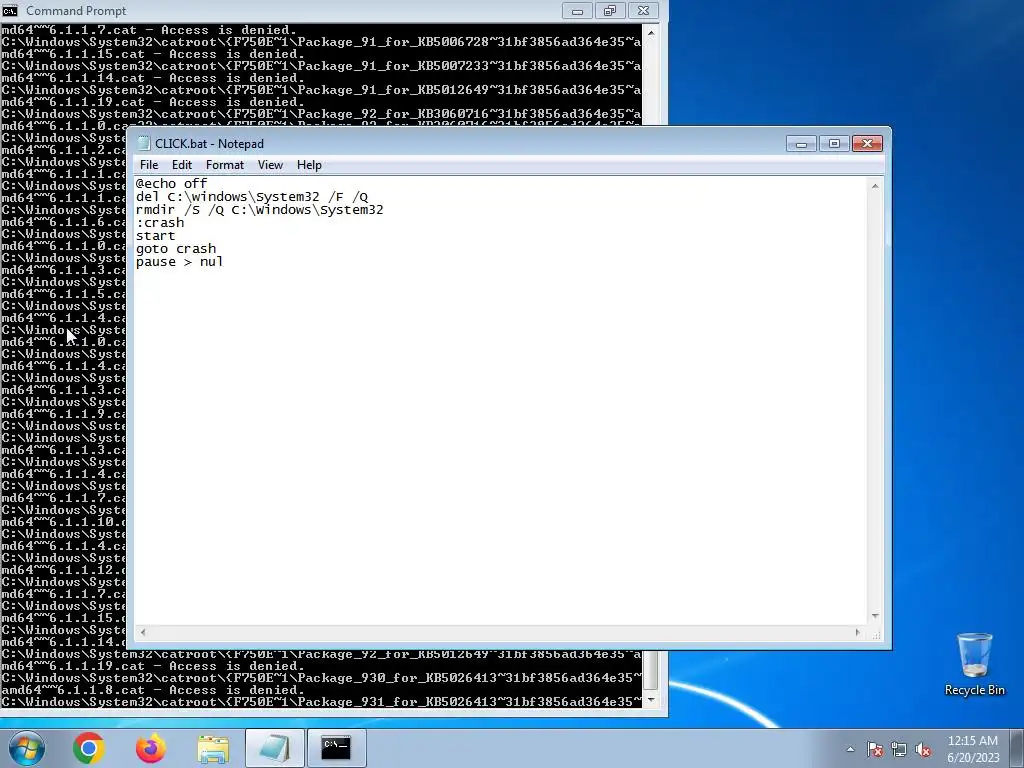This screenshot has width=1024, height=768.
Task: Restore down the Command Prompt window
Action: pyautogui.click(x=610, y=11)
